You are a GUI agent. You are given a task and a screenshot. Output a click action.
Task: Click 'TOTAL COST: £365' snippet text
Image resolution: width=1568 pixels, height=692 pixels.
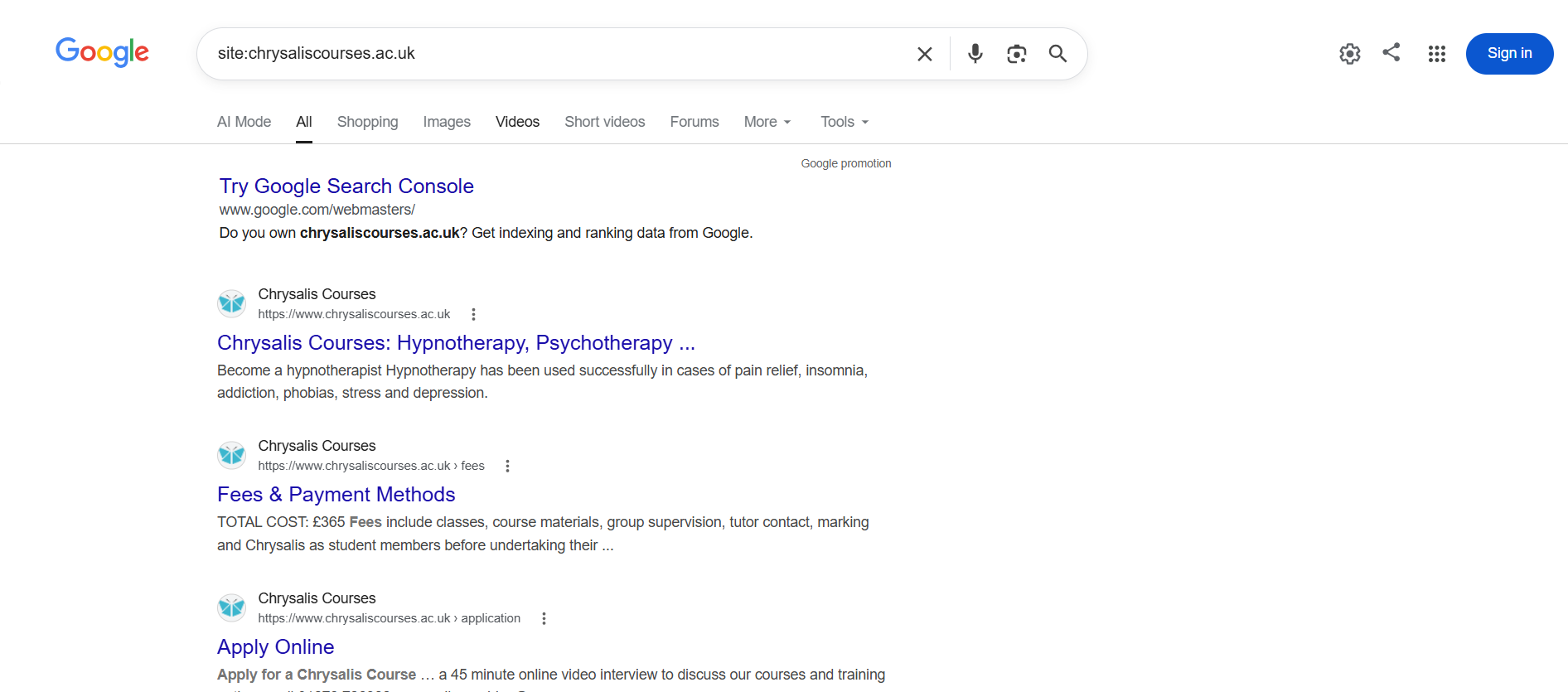[281, 522]
